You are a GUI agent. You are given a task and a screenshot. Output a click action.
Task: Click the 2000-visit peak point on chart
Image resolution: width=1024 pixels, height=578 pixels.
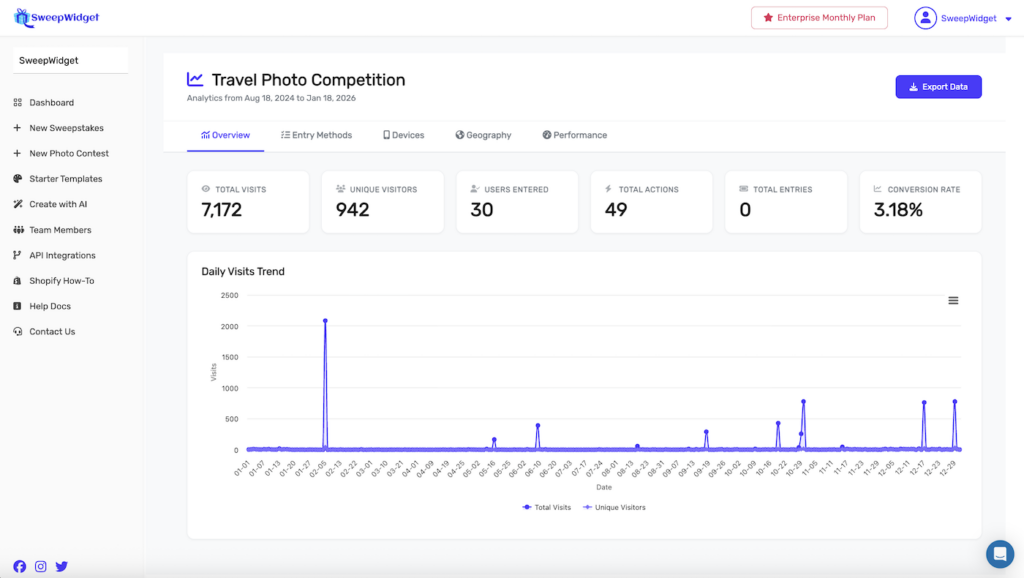[x=325, y=321]
